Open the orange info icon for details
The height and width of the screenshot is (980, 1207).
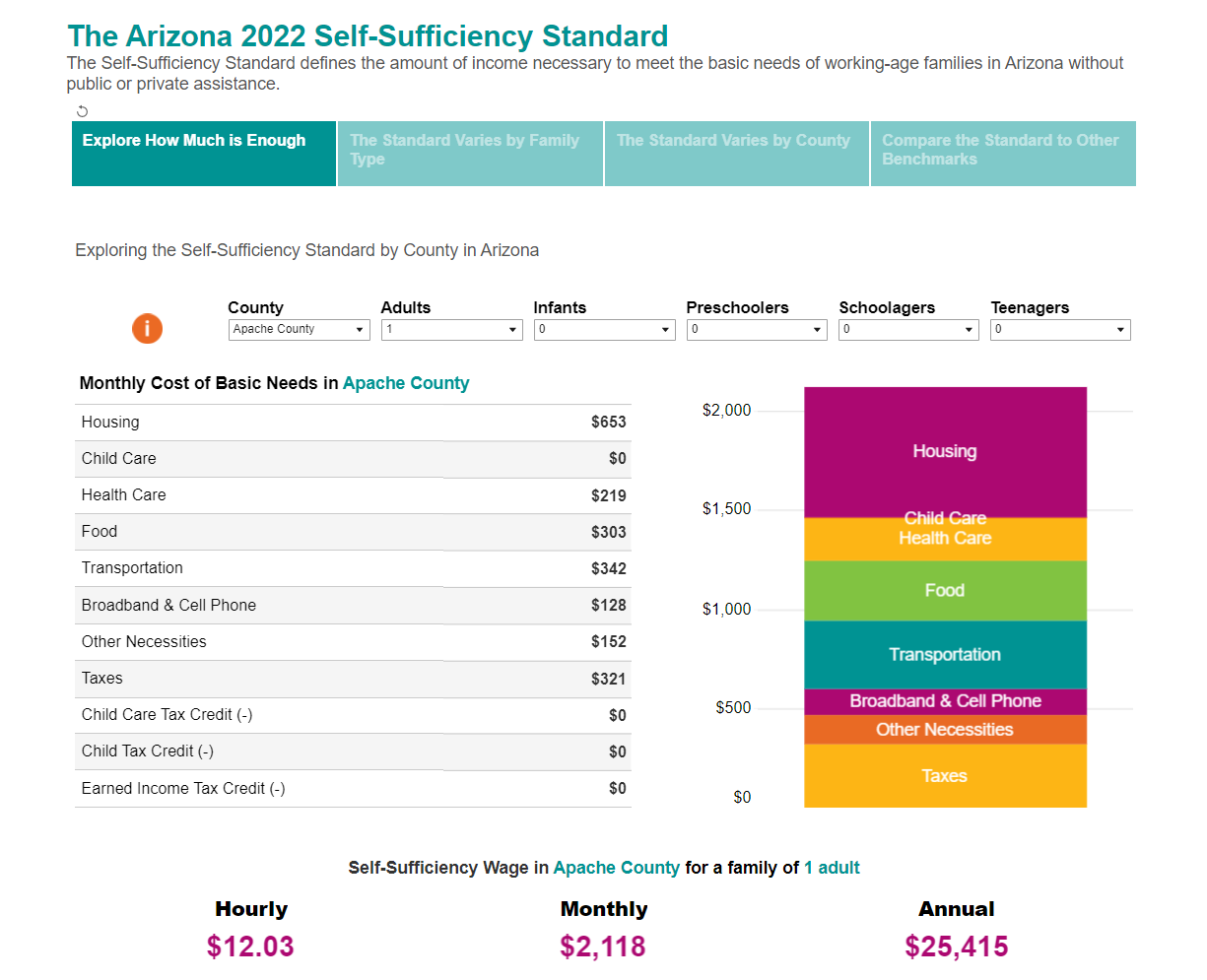(147, 328)
